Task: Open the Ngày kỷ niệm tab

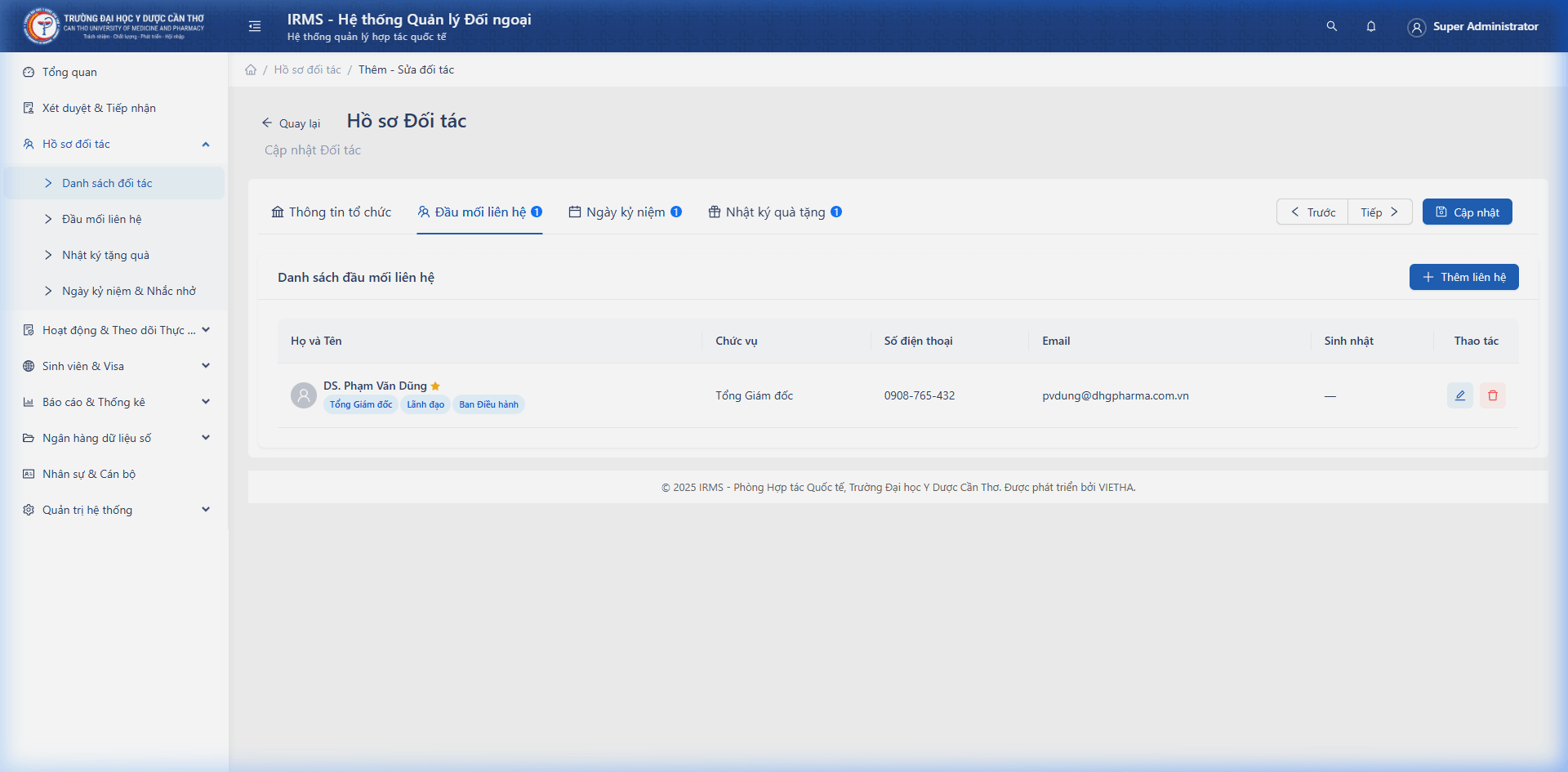Action: point(625,212)
